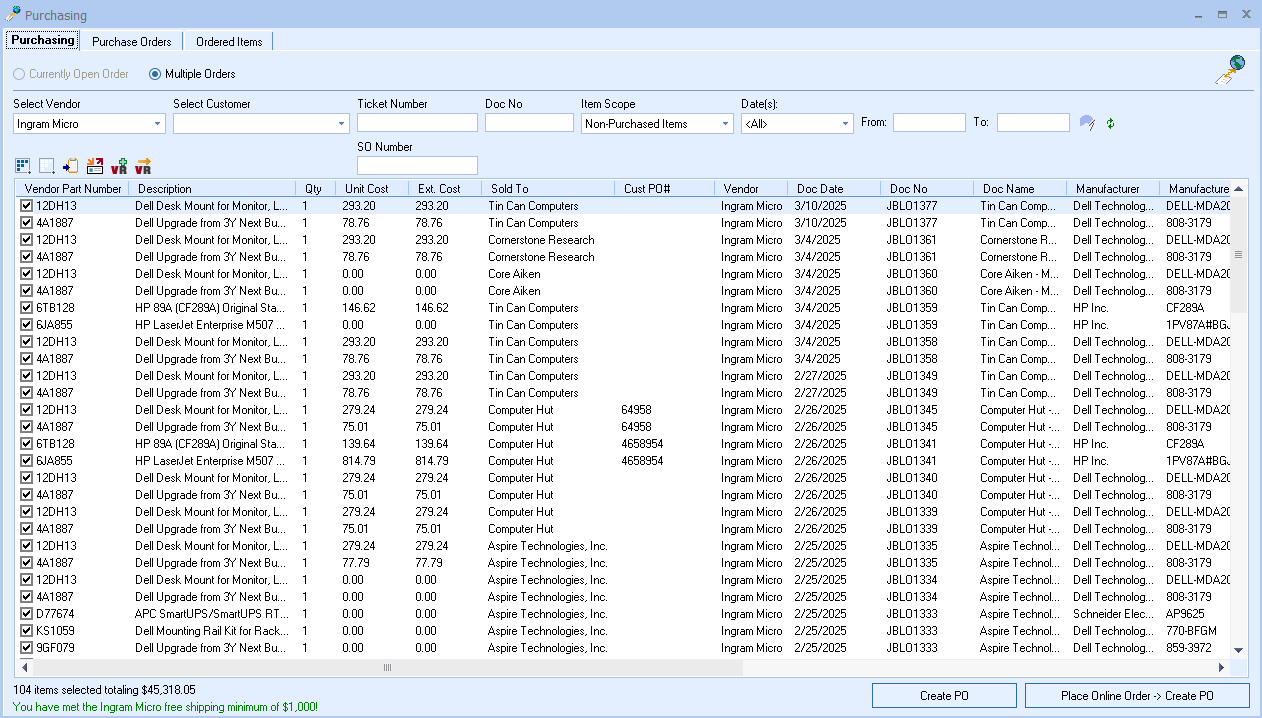Click Place Online Order -> Create PO

pos(1137,696)
